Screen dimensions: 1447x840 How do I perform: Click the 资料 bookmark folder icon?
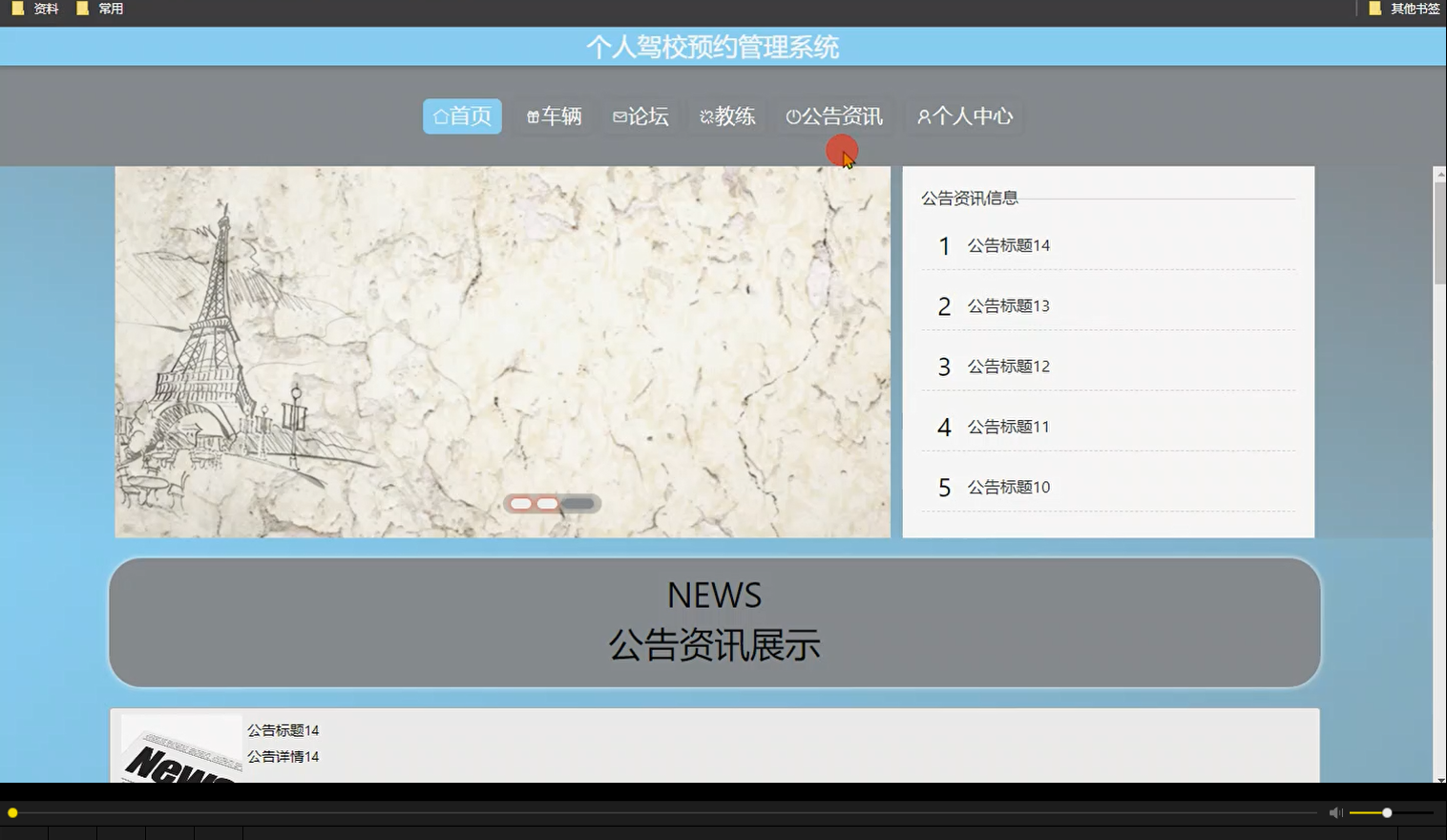coord(15,8)
